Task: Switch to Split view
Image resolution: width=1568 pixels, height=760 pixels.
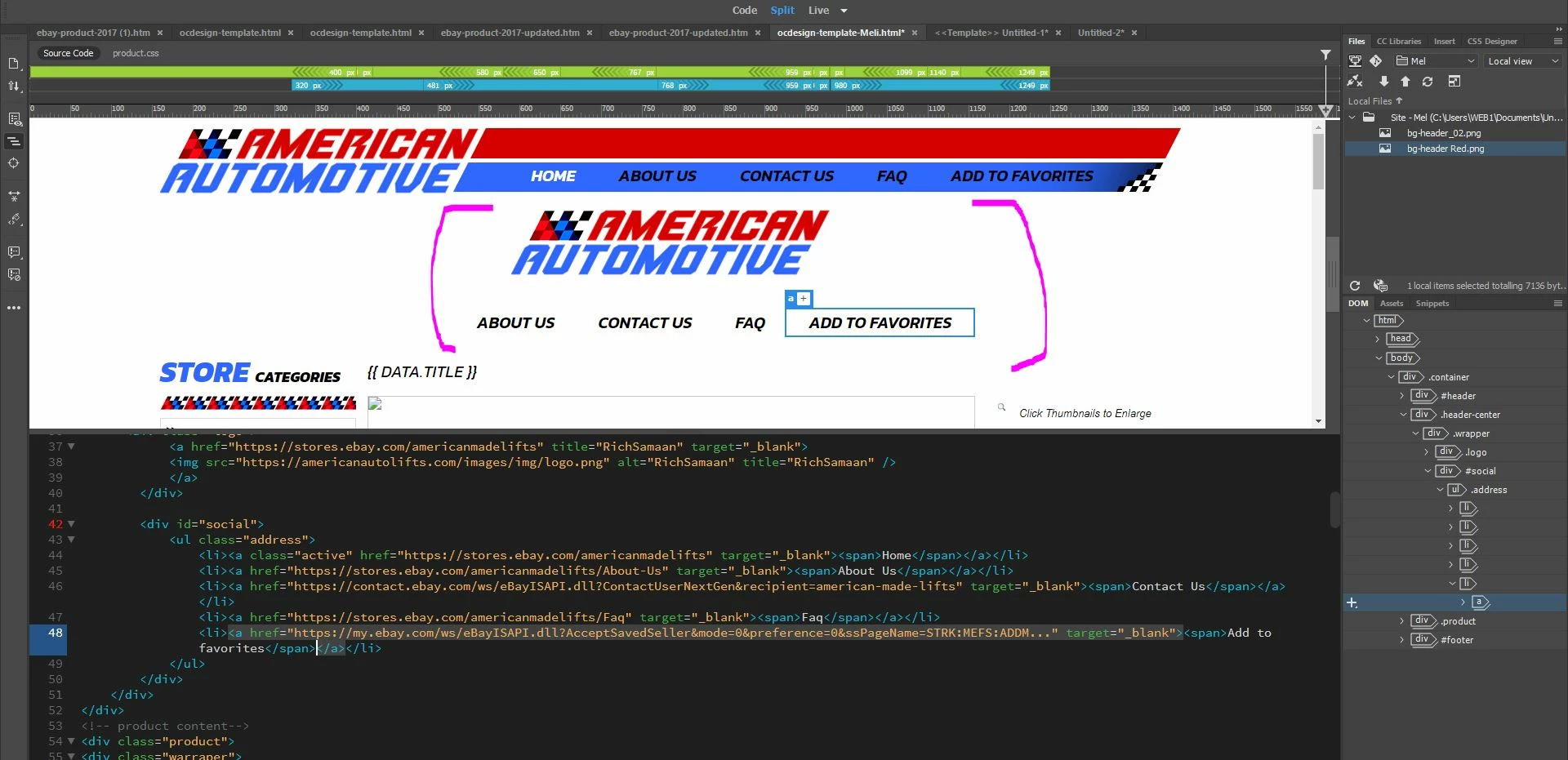Action: tap(782, 10)
